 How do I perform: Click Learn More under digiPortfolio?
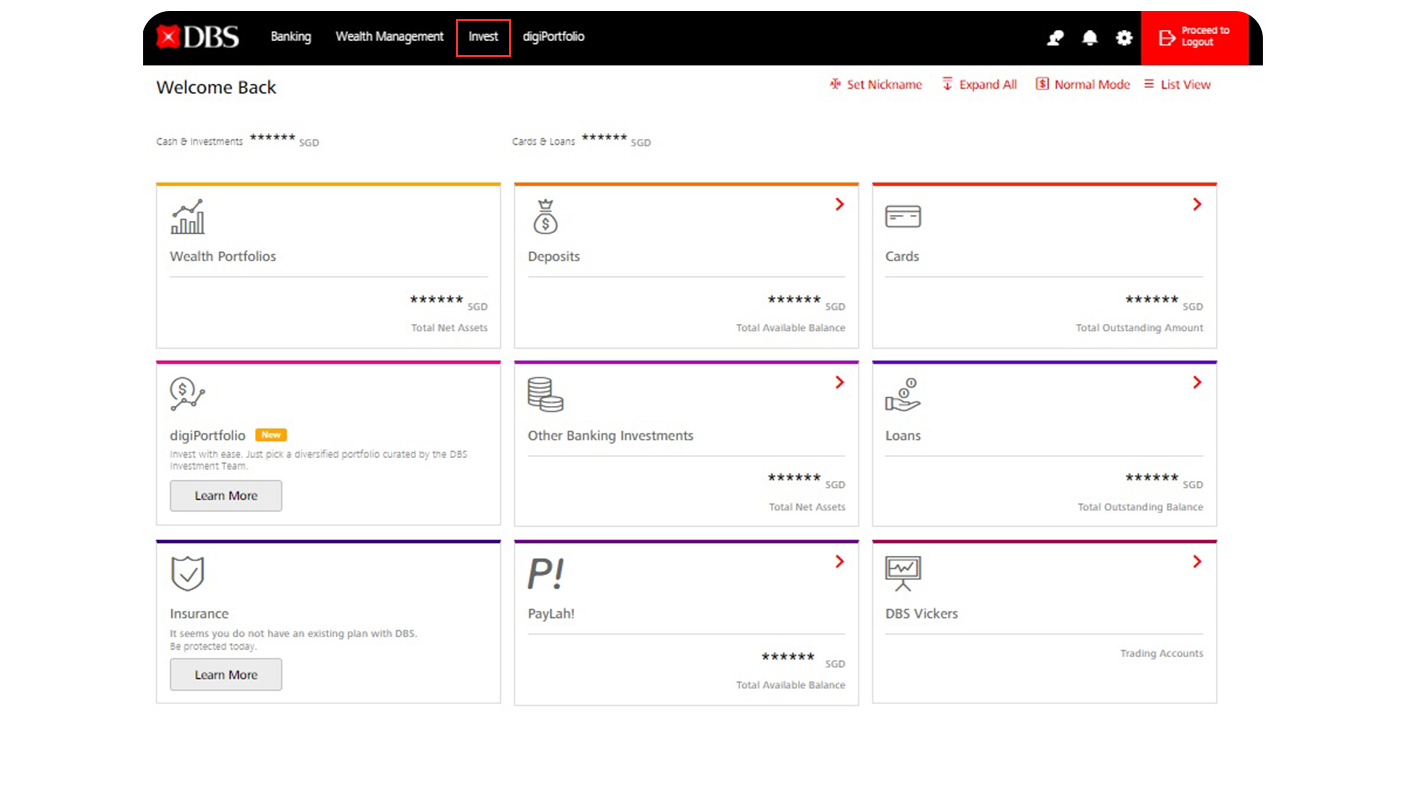click(x=226, y=496)
